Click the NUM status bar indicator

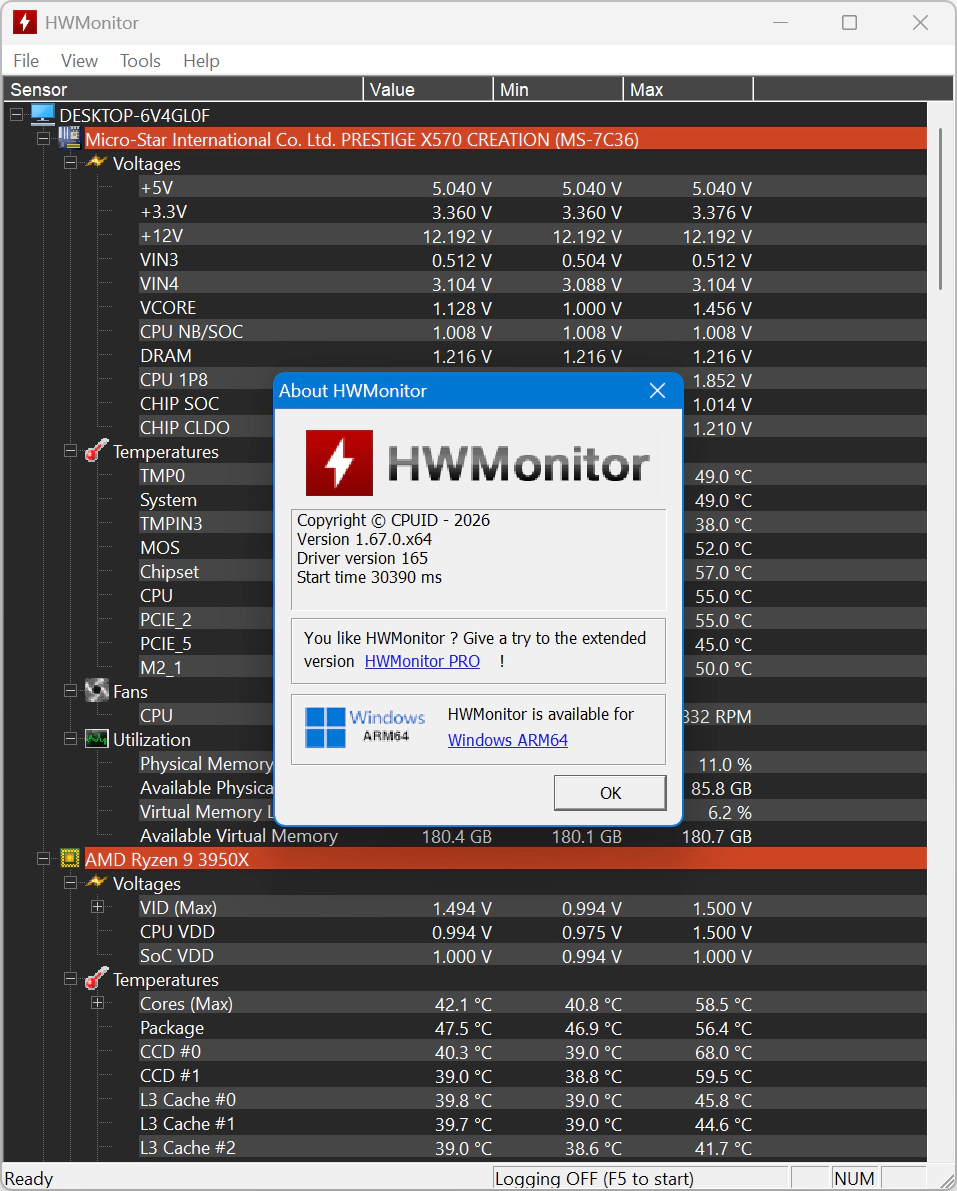pyautogui.click(x=854, y=1178)
